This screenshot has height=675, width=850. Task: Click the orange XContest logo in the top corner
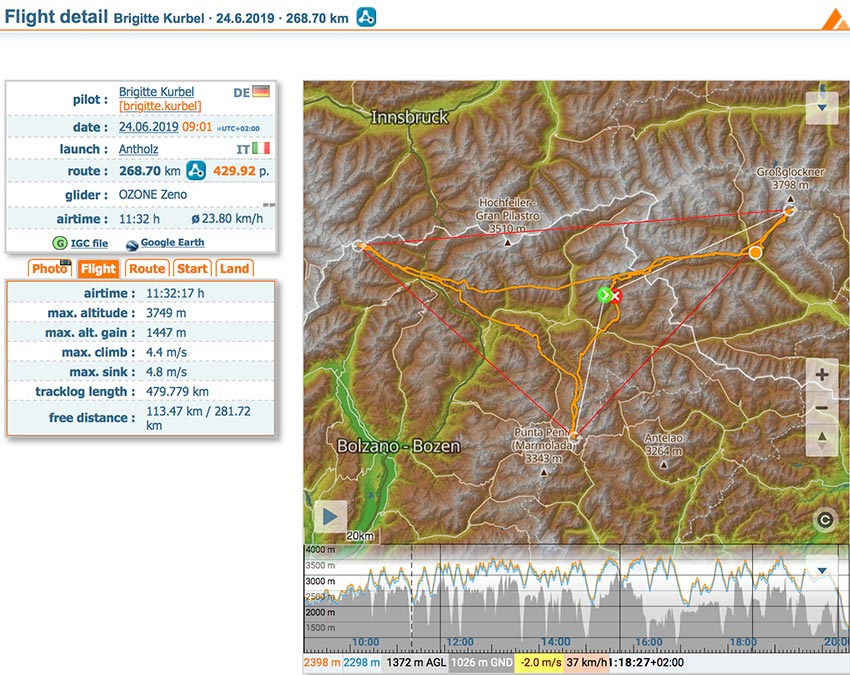point(835,18)
